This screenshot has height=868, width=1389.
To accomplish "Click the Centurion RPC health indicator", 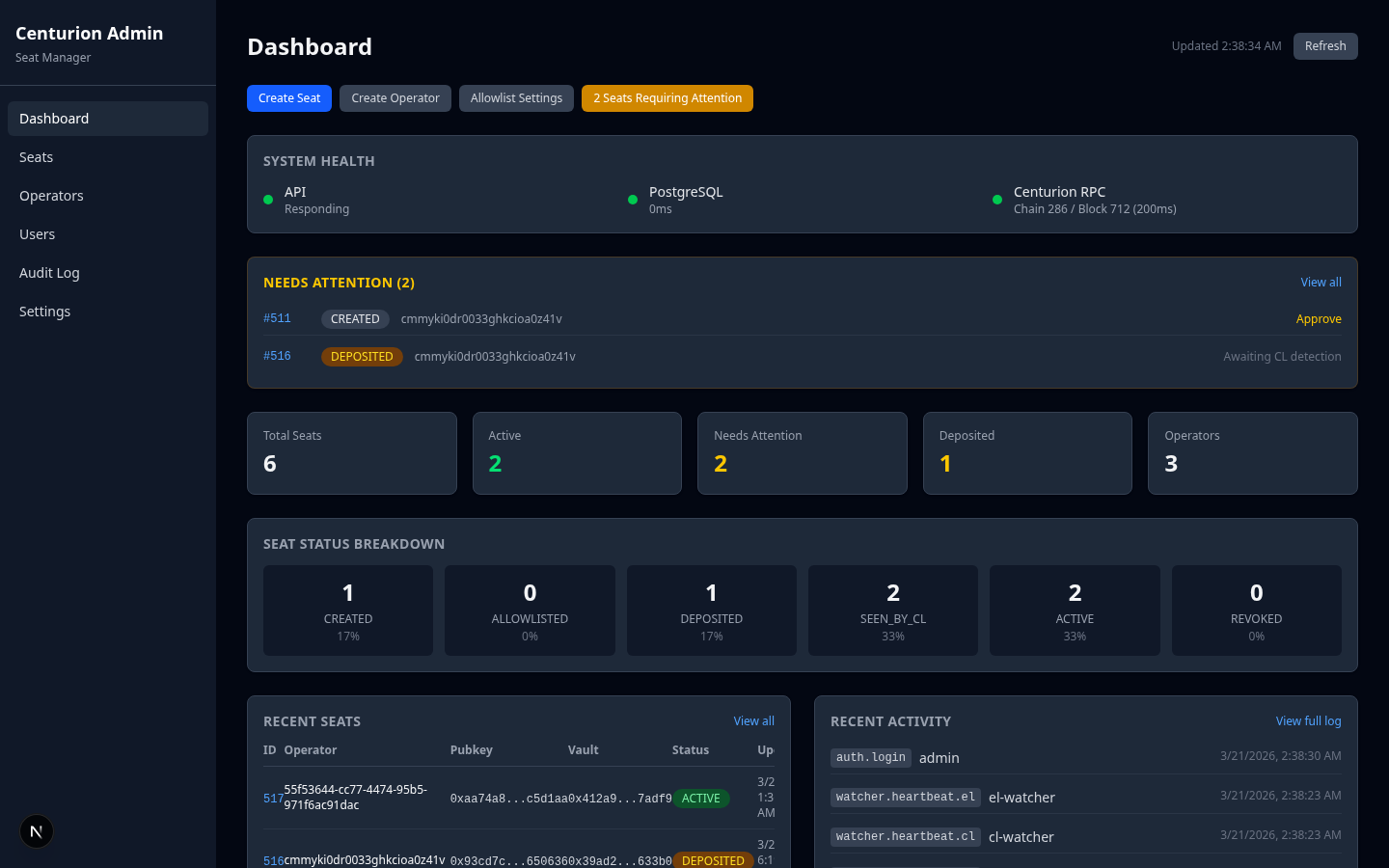I will click(x=997, y=200).
